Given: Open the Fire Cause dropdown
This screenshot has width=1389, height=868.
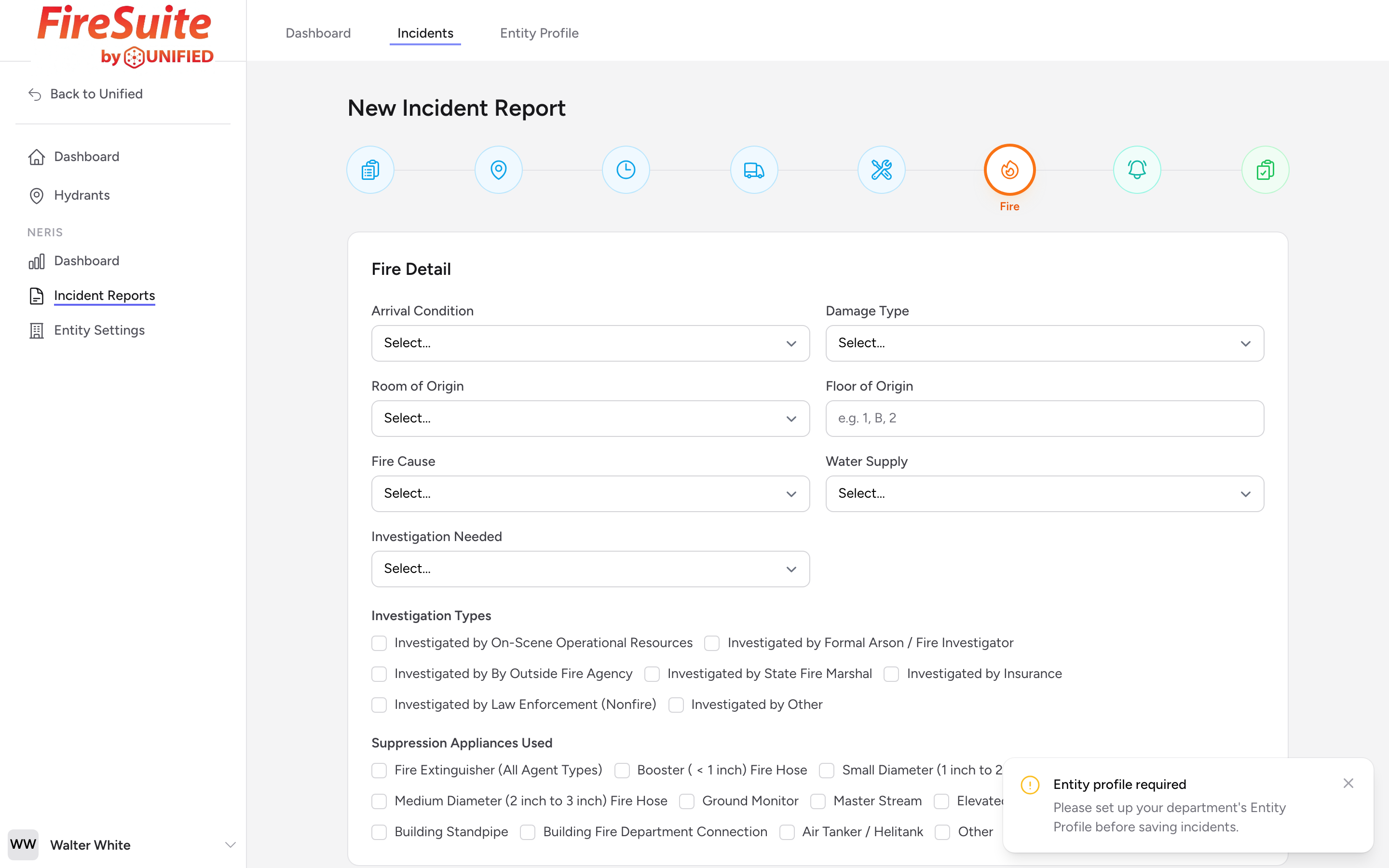Looking at the screenshot, I should click(590, 494).
